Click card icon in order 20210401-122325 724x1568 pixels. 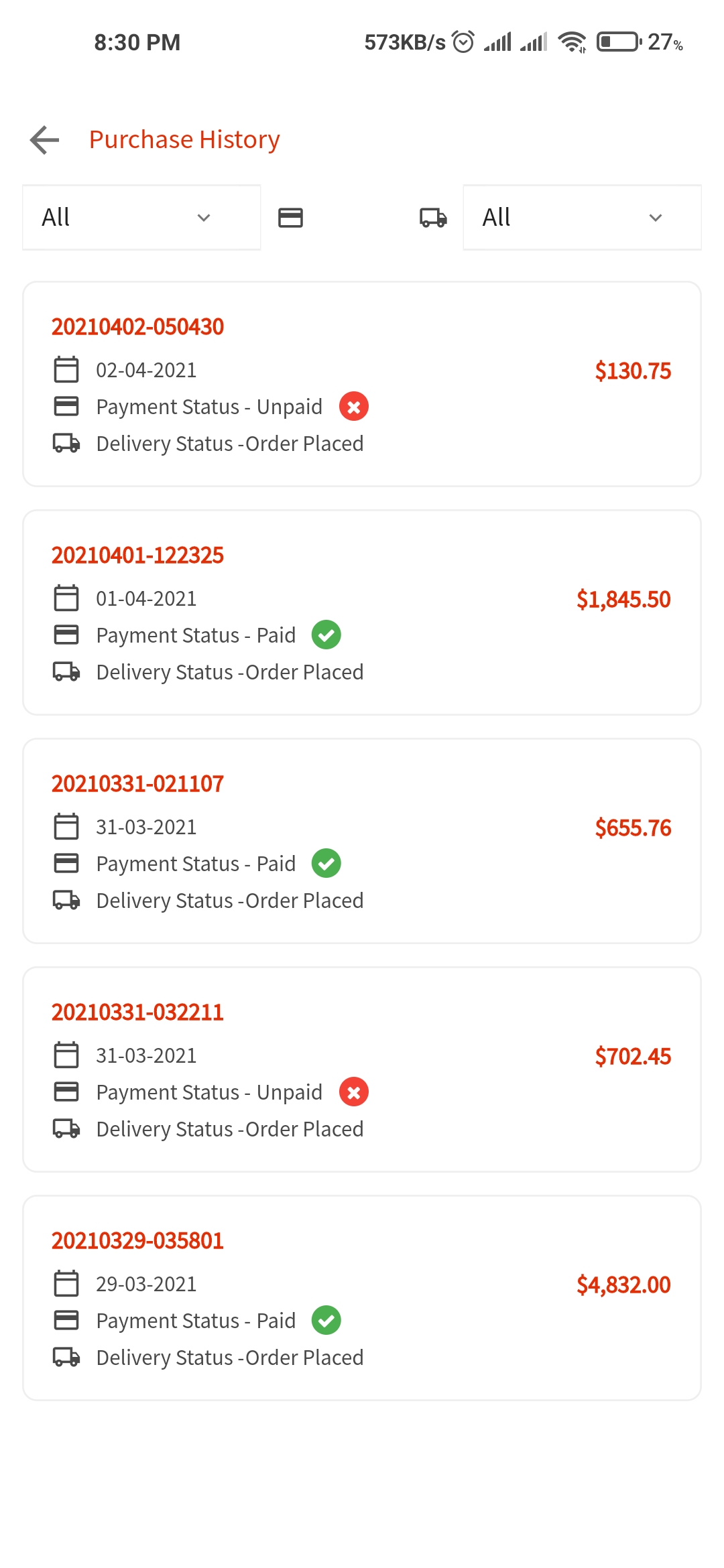[x=66, y=635]
